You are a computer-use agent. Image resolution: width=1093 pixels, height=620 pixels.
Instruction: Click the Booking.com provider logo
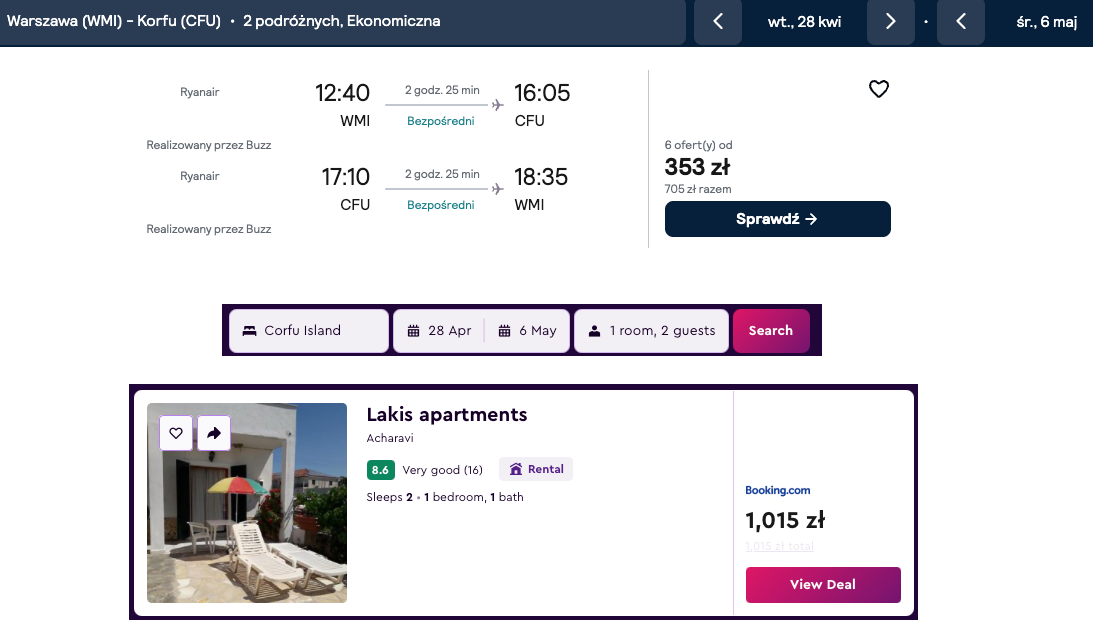click(777, 490)
